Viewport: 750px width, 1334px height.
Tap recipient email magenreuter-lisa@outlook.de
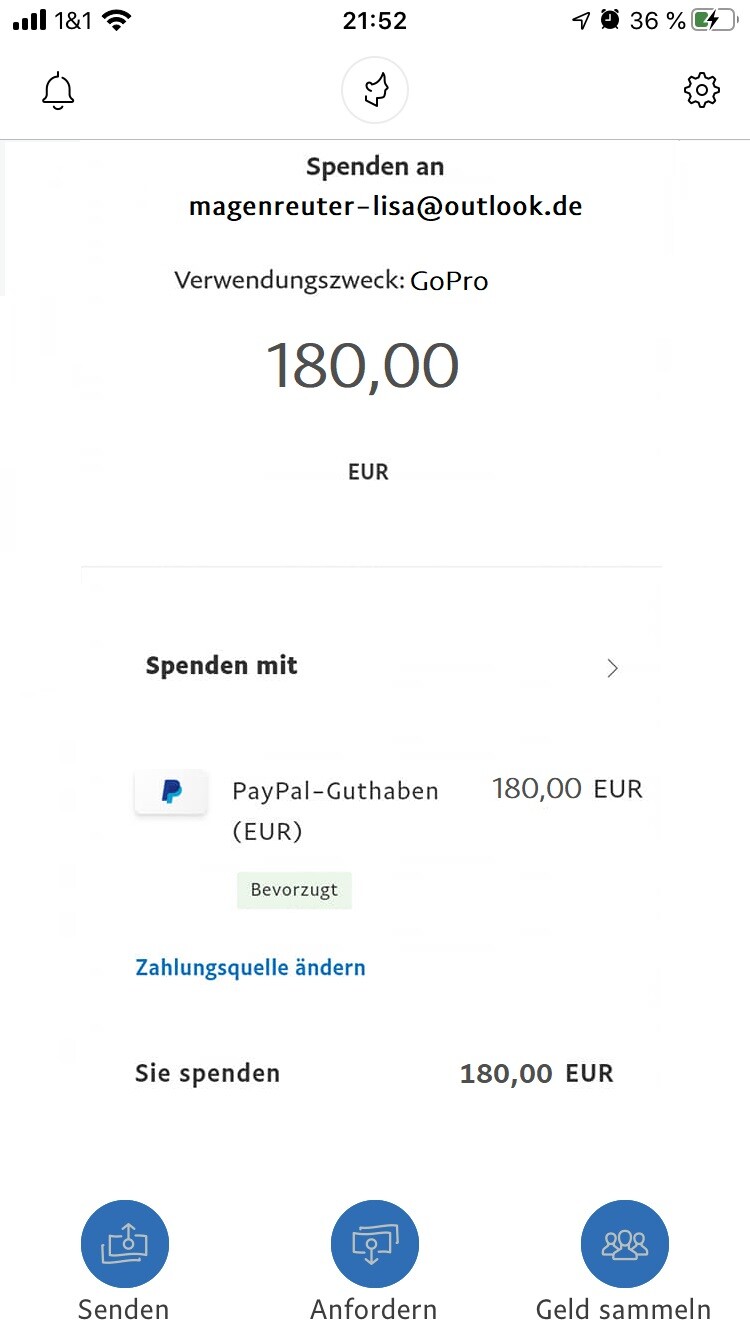pyautogui.click(x=386, y=206)
